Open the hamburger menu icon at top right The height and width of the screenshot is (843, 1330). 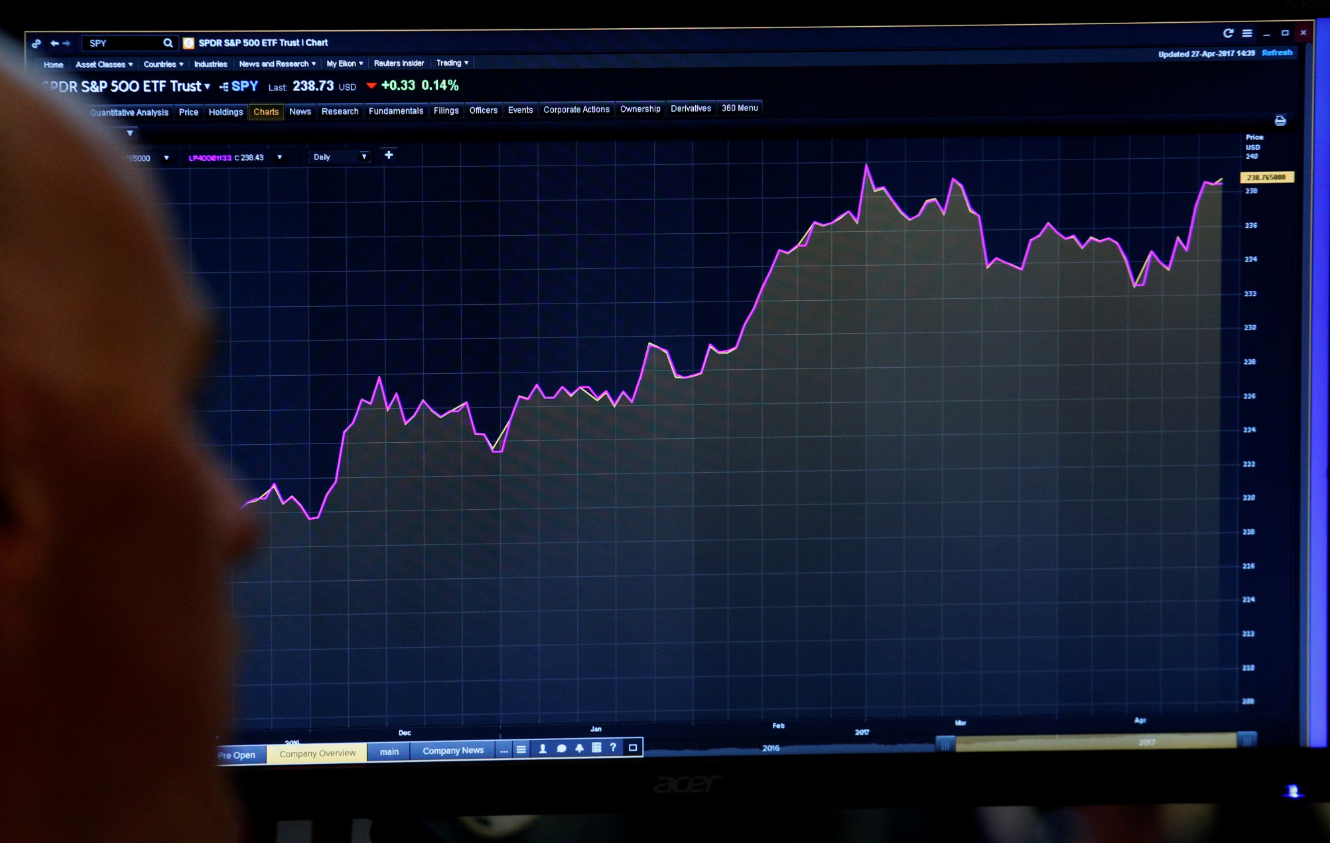pyautogui.click(x=1247, y=32)
